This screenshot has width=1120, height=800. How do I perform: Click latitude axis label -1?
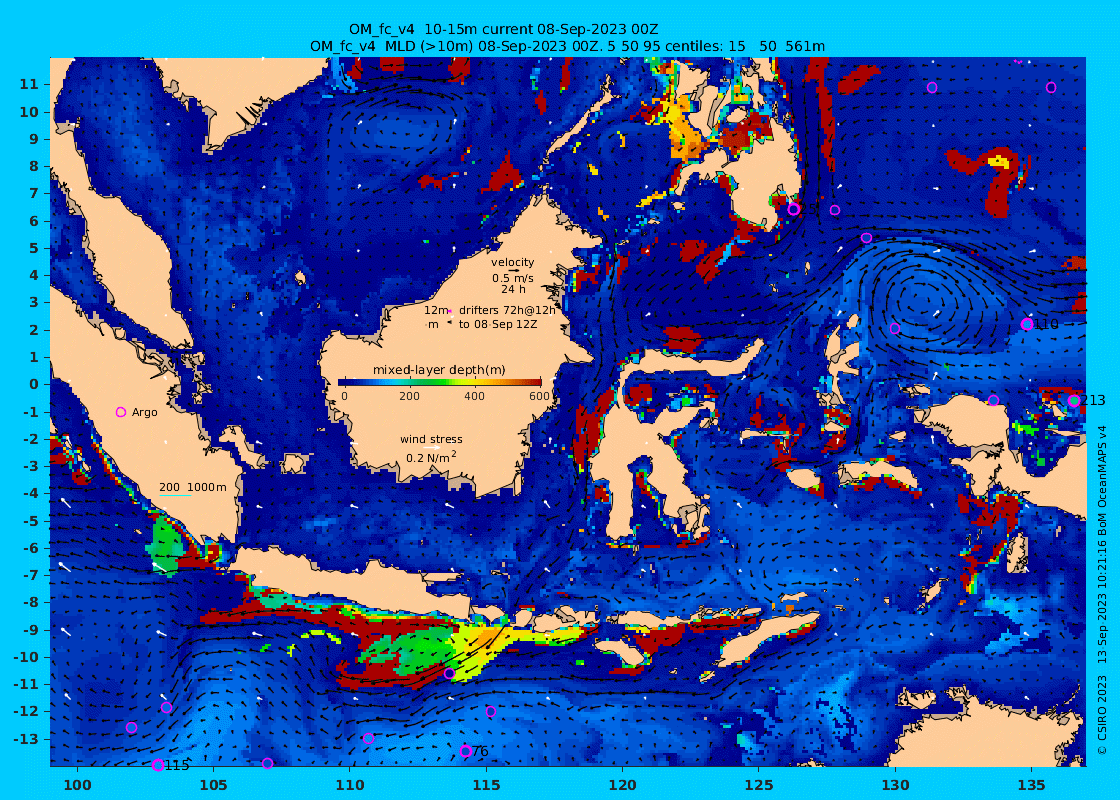[x=30, y=412]
